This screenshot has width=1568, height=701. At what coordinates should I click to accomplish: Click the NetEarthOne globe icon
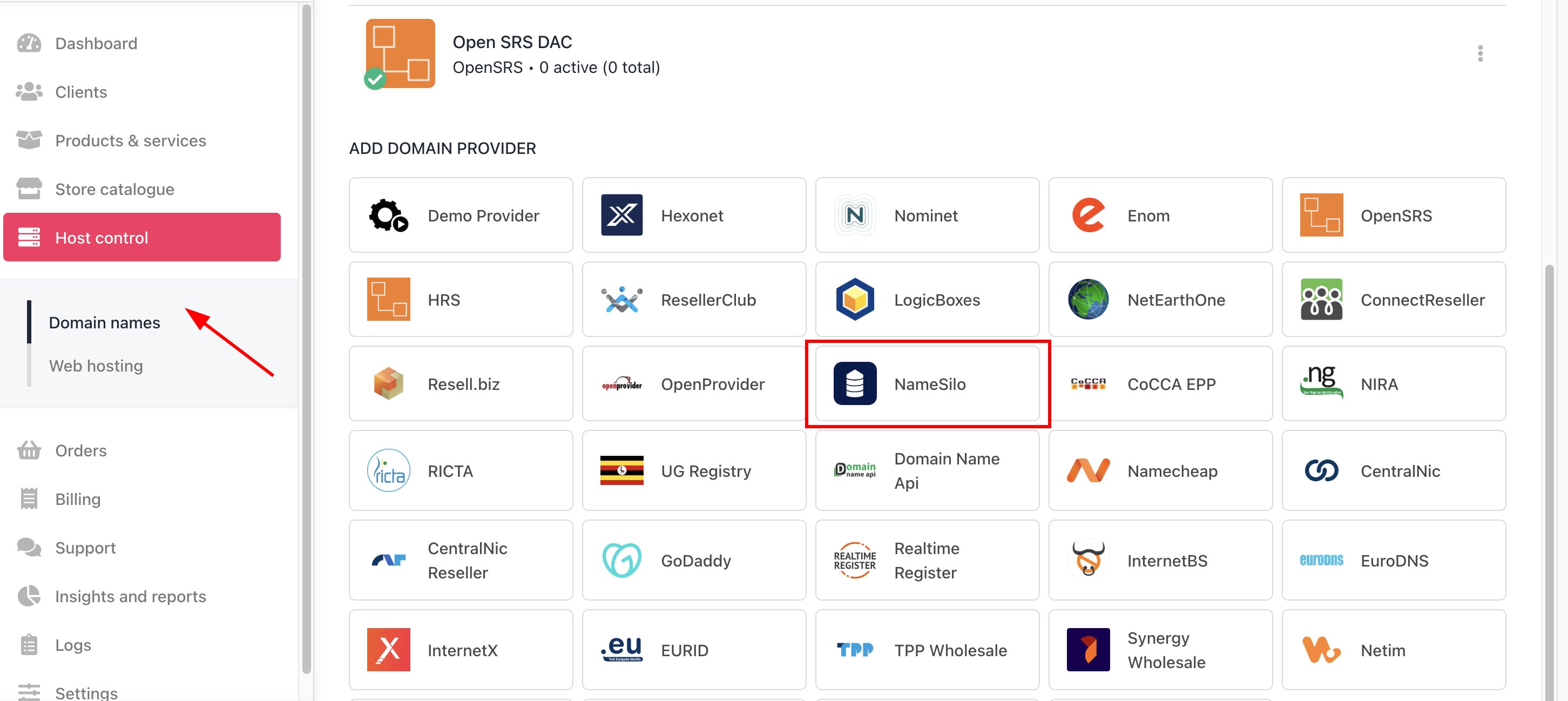[1088, 300]
